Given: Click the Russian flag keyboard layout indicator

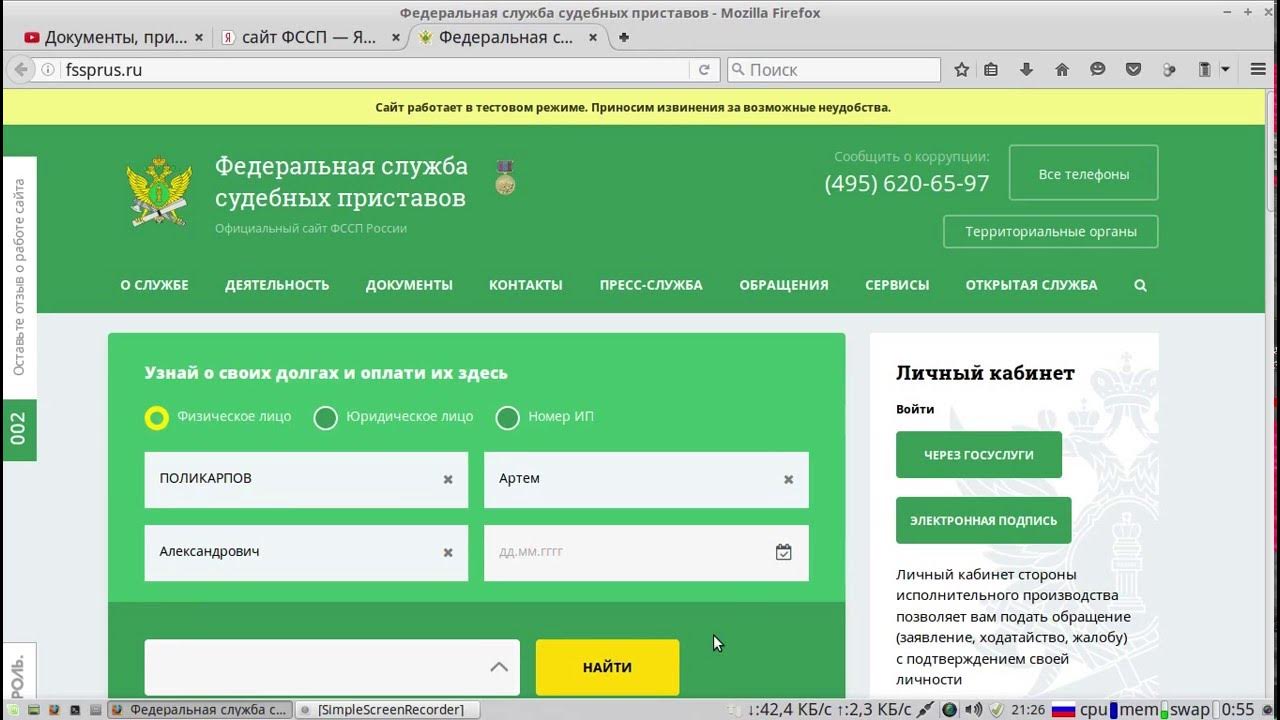Looking at the screenshot, I should click(1063, 710).
